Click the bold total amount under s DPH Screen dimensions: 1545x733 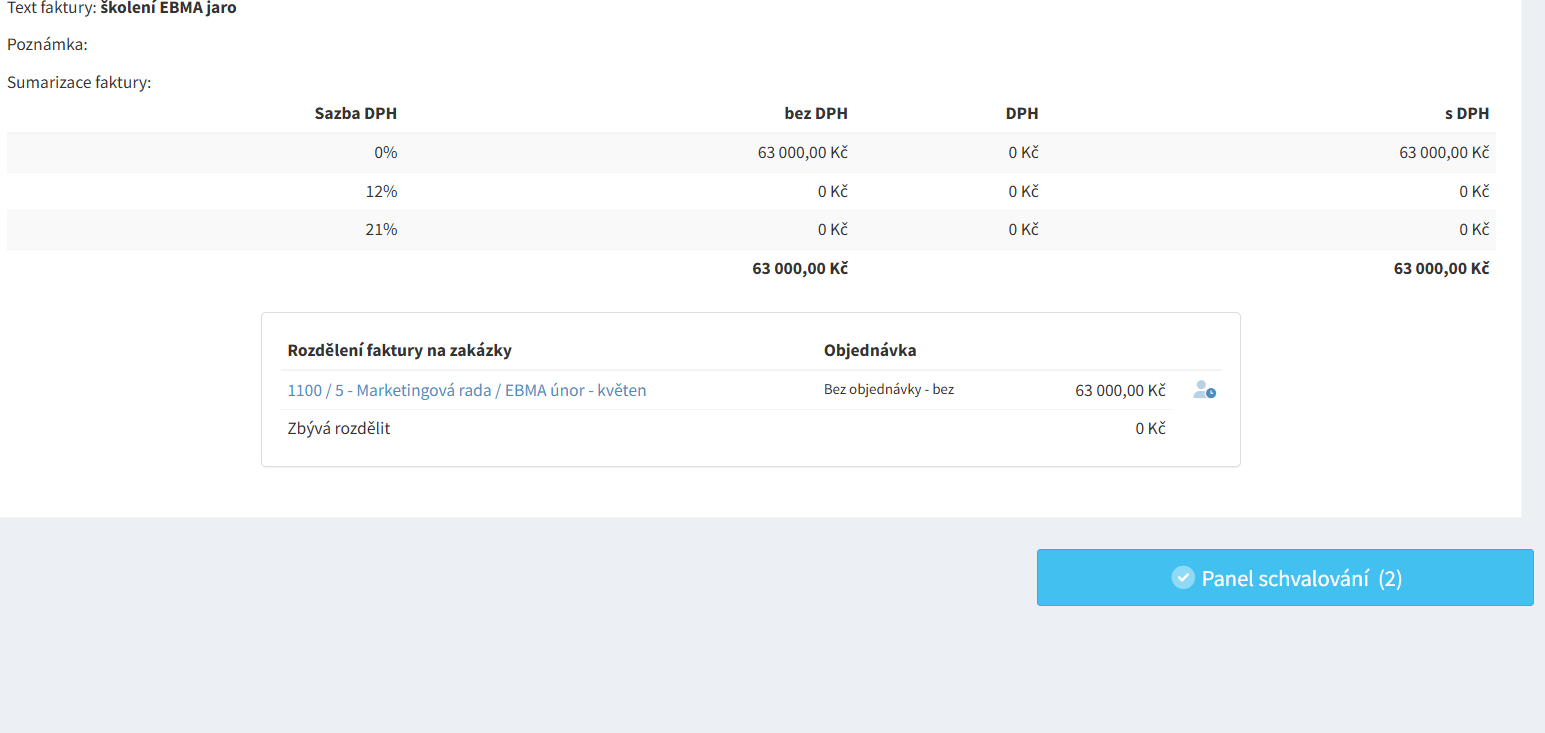point(1441,268)
